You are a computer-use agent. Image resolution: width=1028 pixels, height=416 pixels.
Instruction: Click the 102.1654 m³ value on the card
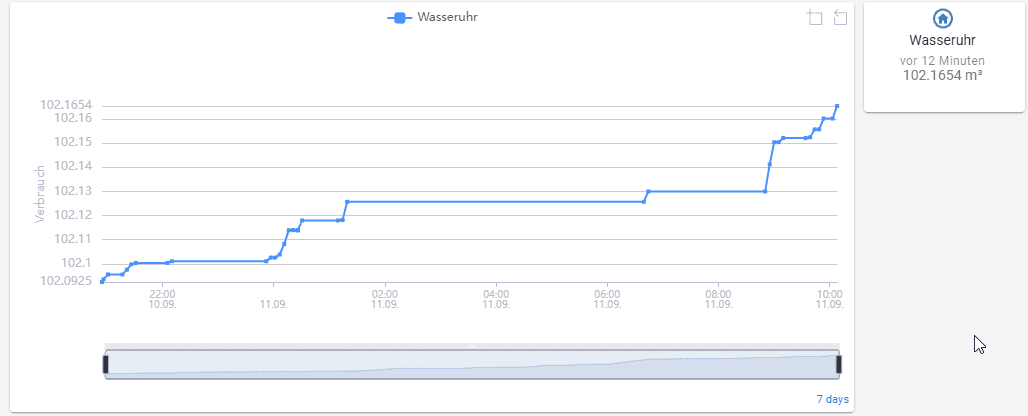coord(942,75)
